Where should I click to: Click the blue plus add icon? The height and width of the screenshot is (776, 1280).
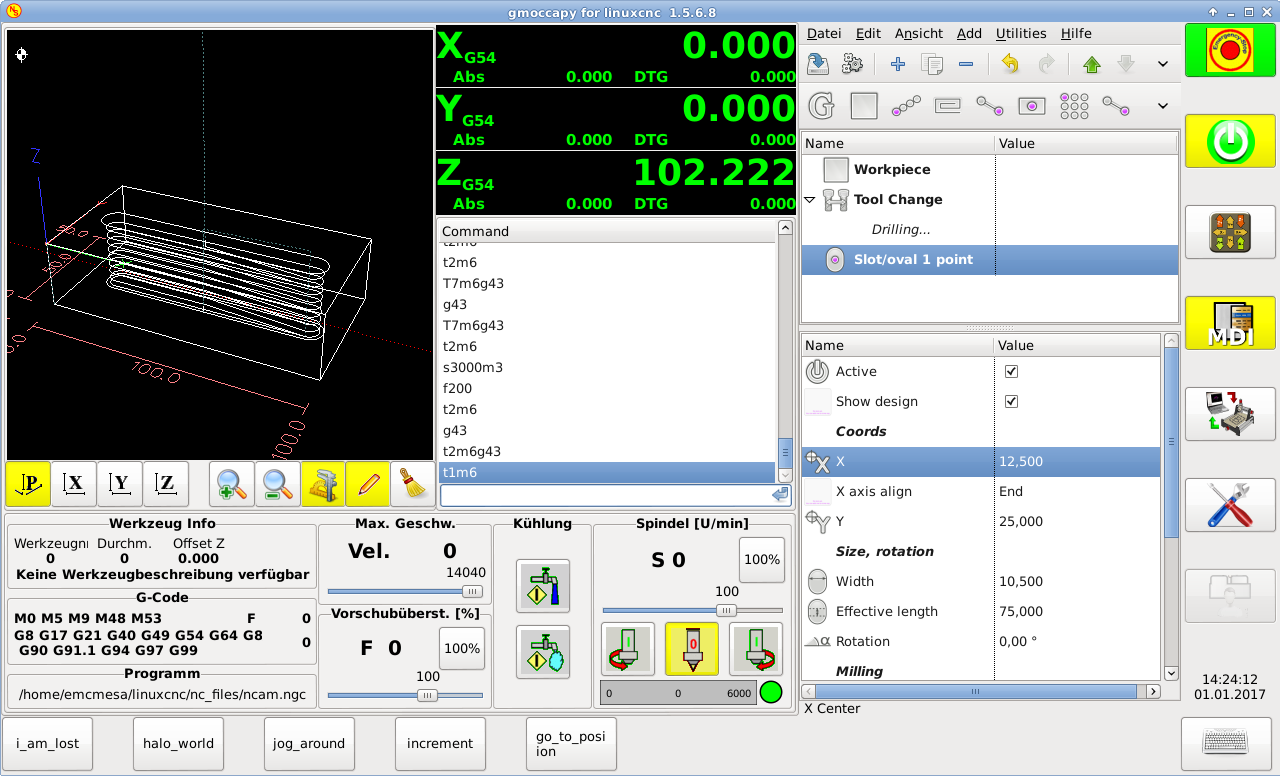[x=897, y=64]
